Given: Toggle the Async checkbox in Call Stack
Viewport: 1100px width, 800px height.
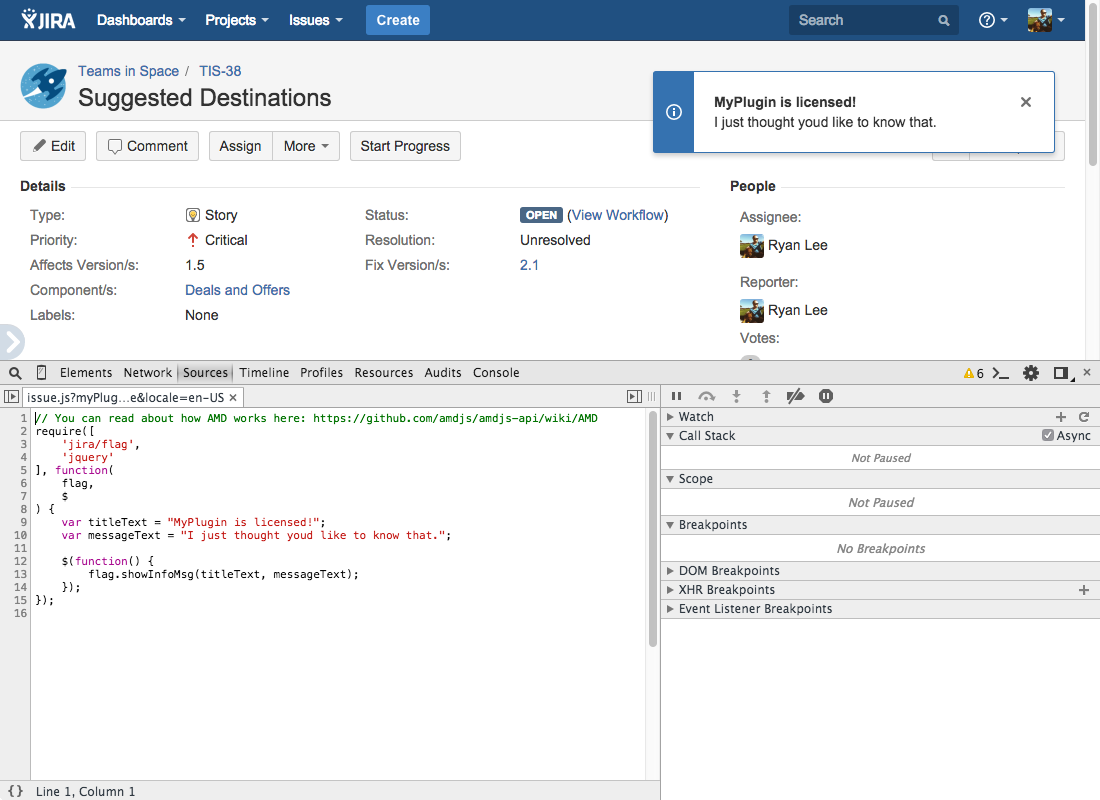Looking at the screenshot, I should 1049,435.
